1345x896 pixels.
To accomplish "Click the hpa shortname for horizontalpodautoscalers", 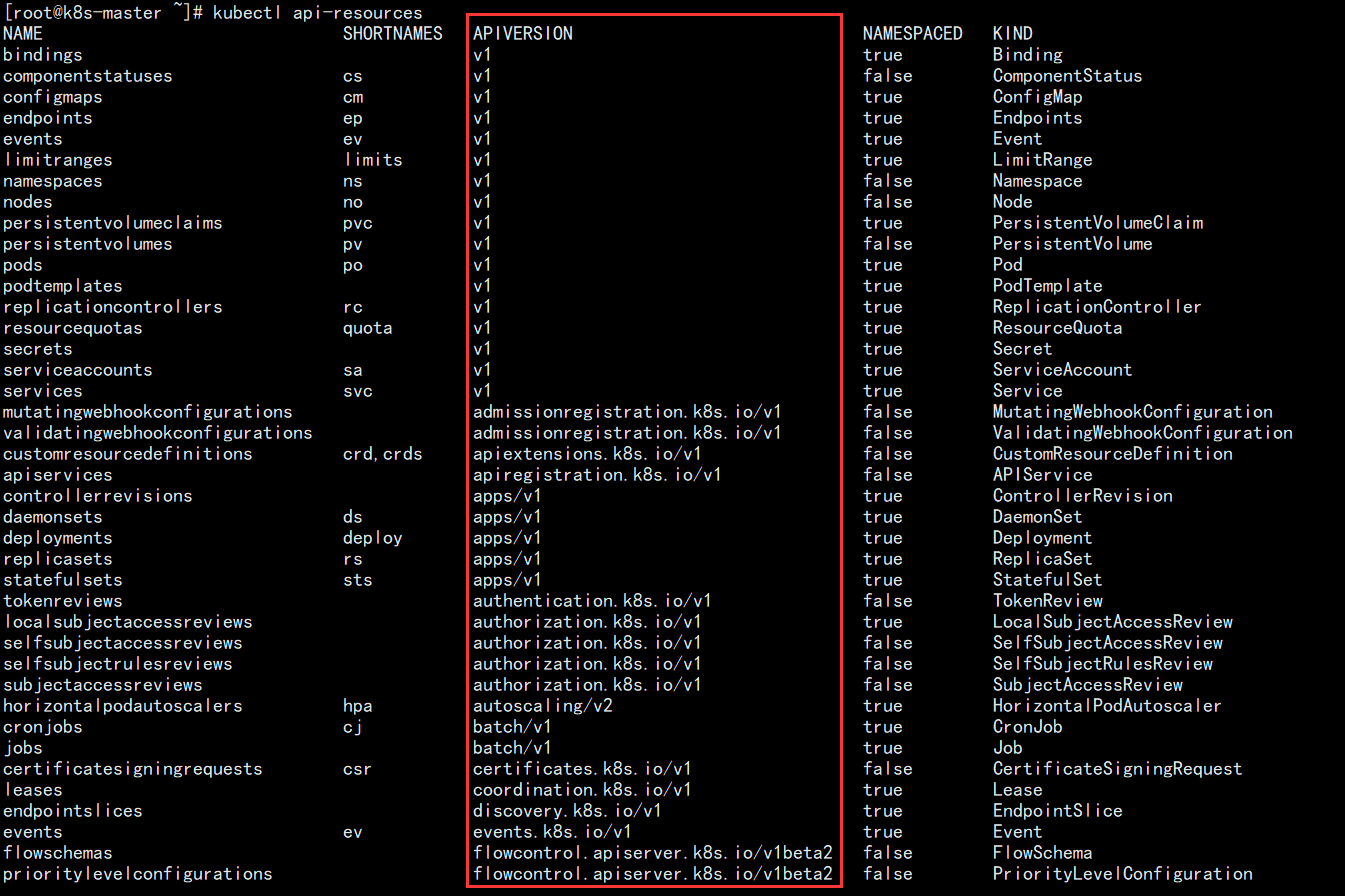I will [356, 705].
